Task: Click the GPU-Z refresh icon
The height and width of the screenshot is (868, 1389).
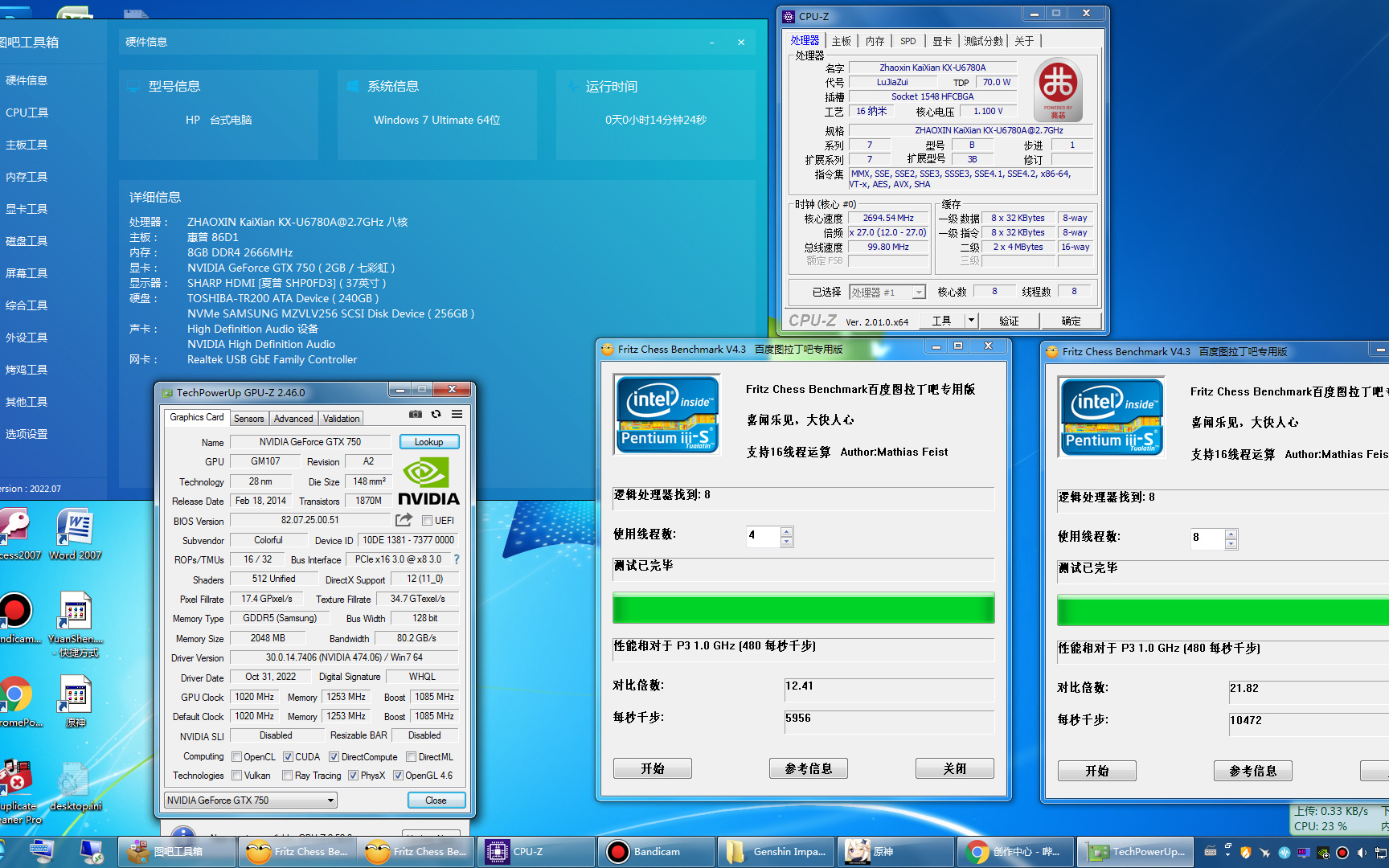Action: click(436, 415)
